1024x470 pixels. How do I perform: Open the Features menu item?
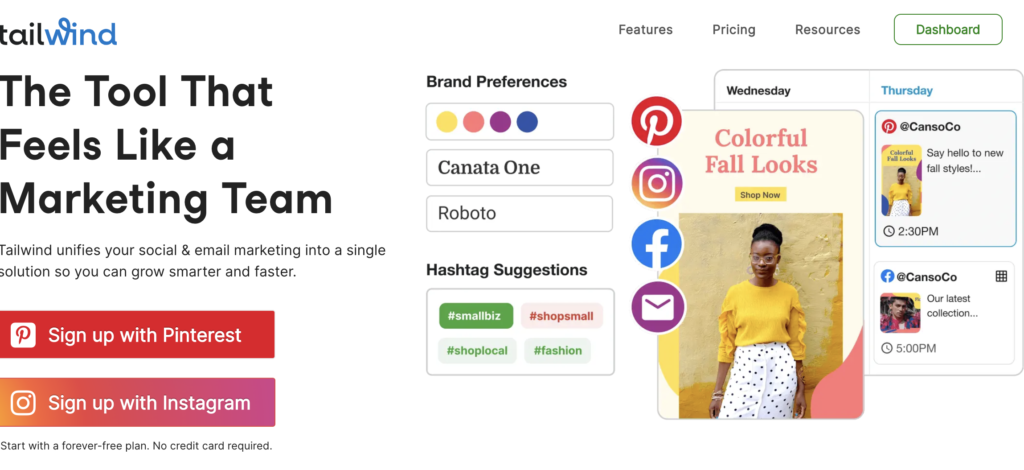point(645,30)
